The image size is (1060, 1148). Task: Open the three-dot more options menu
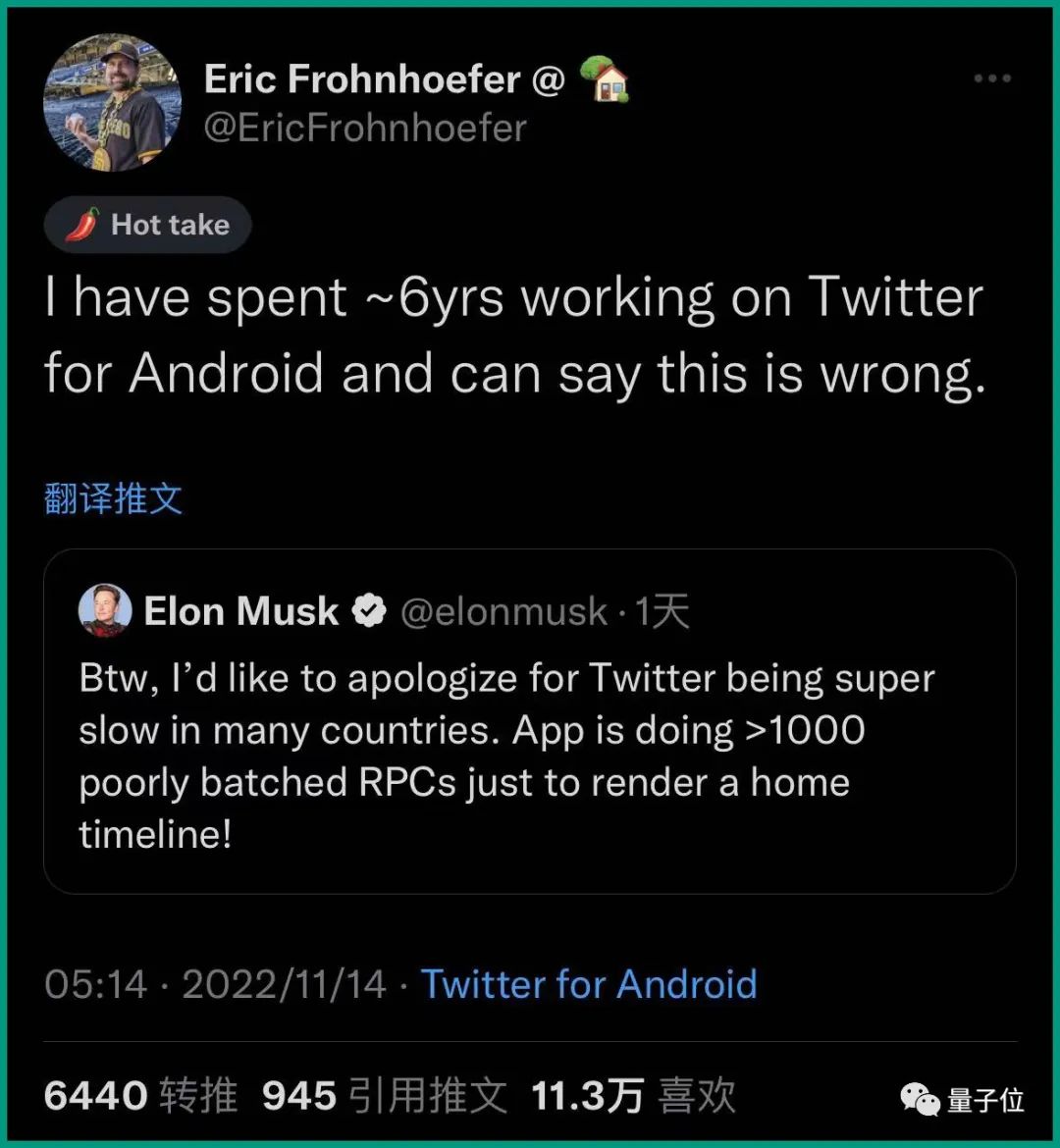coord(991,79)
